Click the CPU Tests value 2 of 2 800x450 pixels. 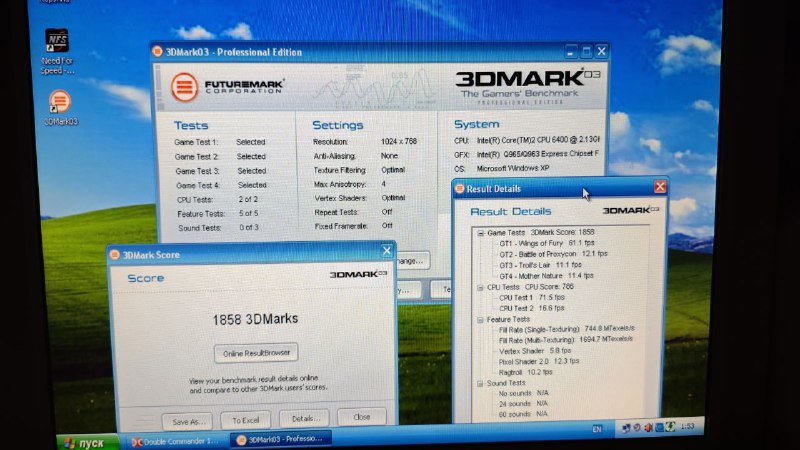point(248,199)
